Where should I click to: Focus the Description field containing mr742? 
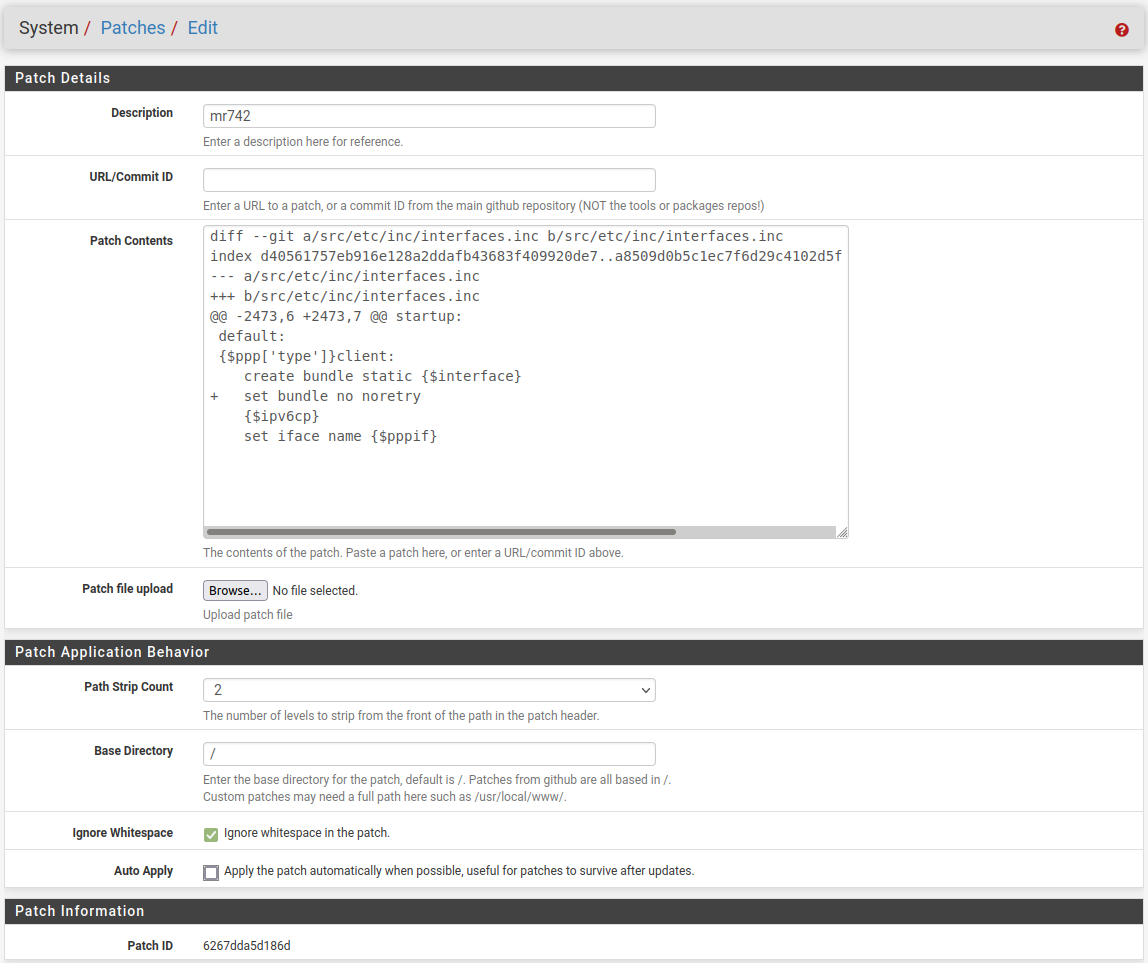pos(429,116)
